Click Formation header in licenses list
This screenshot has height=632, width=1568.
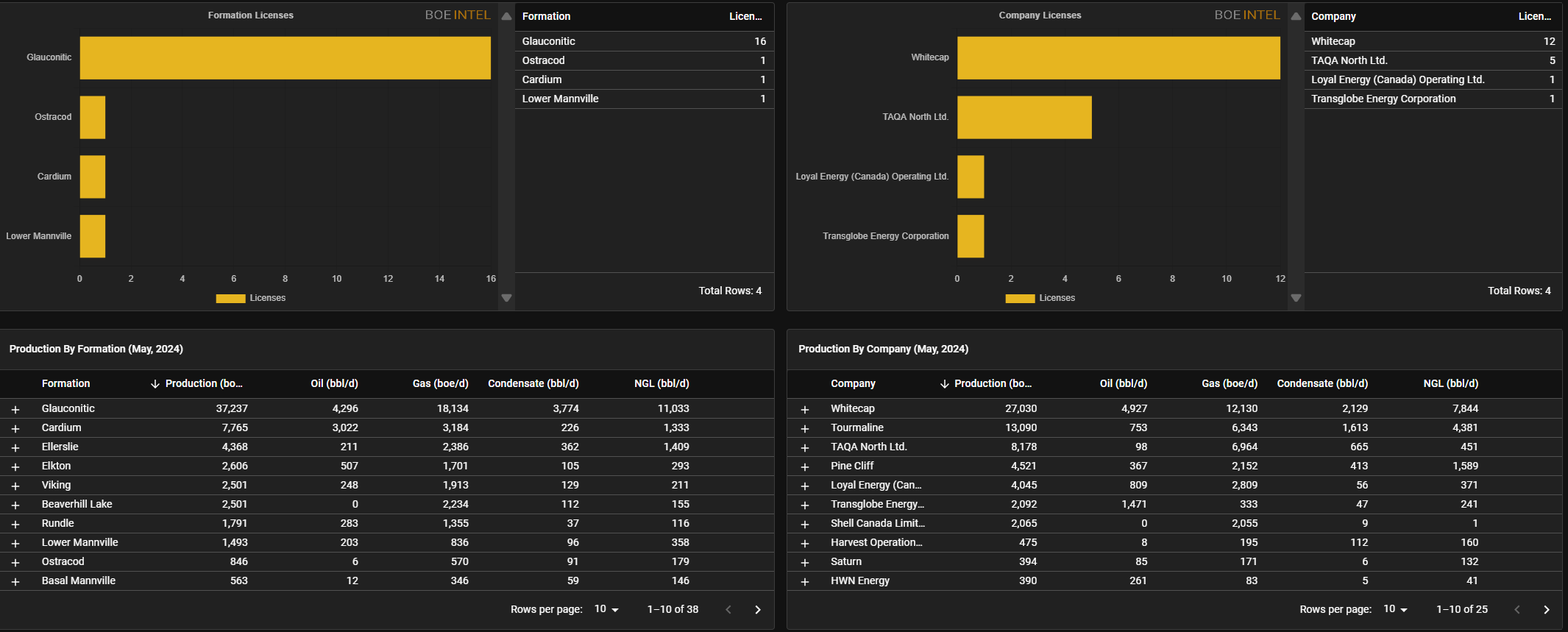pos(547,16)
